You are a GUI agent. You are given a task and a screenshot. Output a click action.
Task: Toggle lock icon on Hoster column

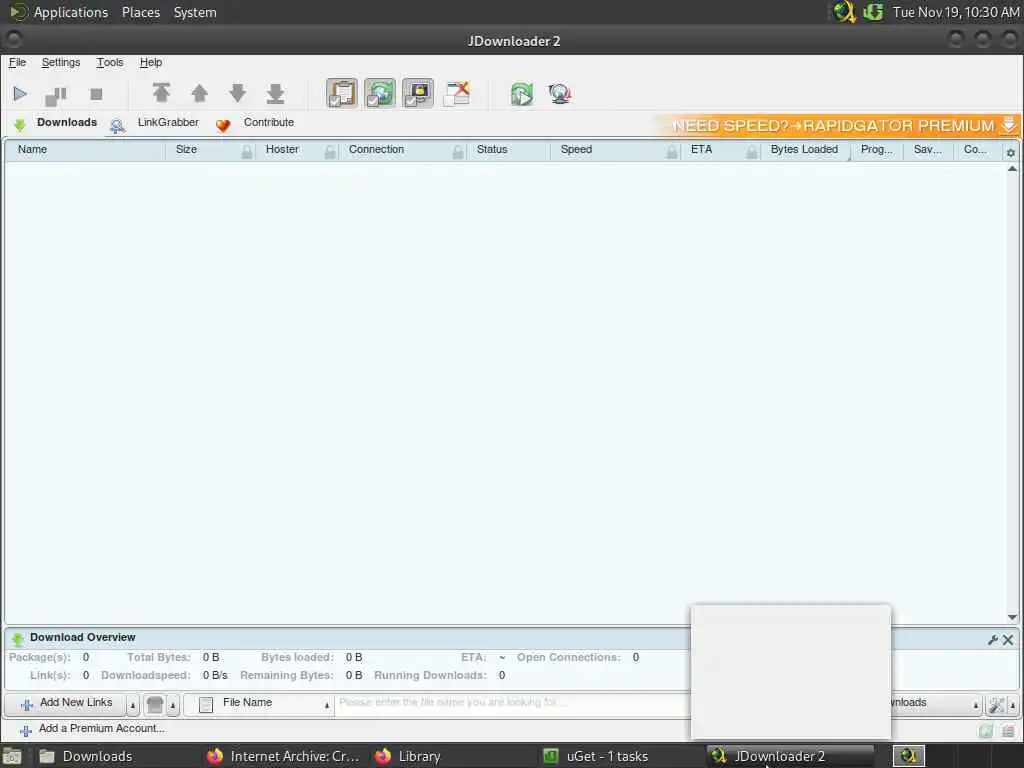[330, 152]
